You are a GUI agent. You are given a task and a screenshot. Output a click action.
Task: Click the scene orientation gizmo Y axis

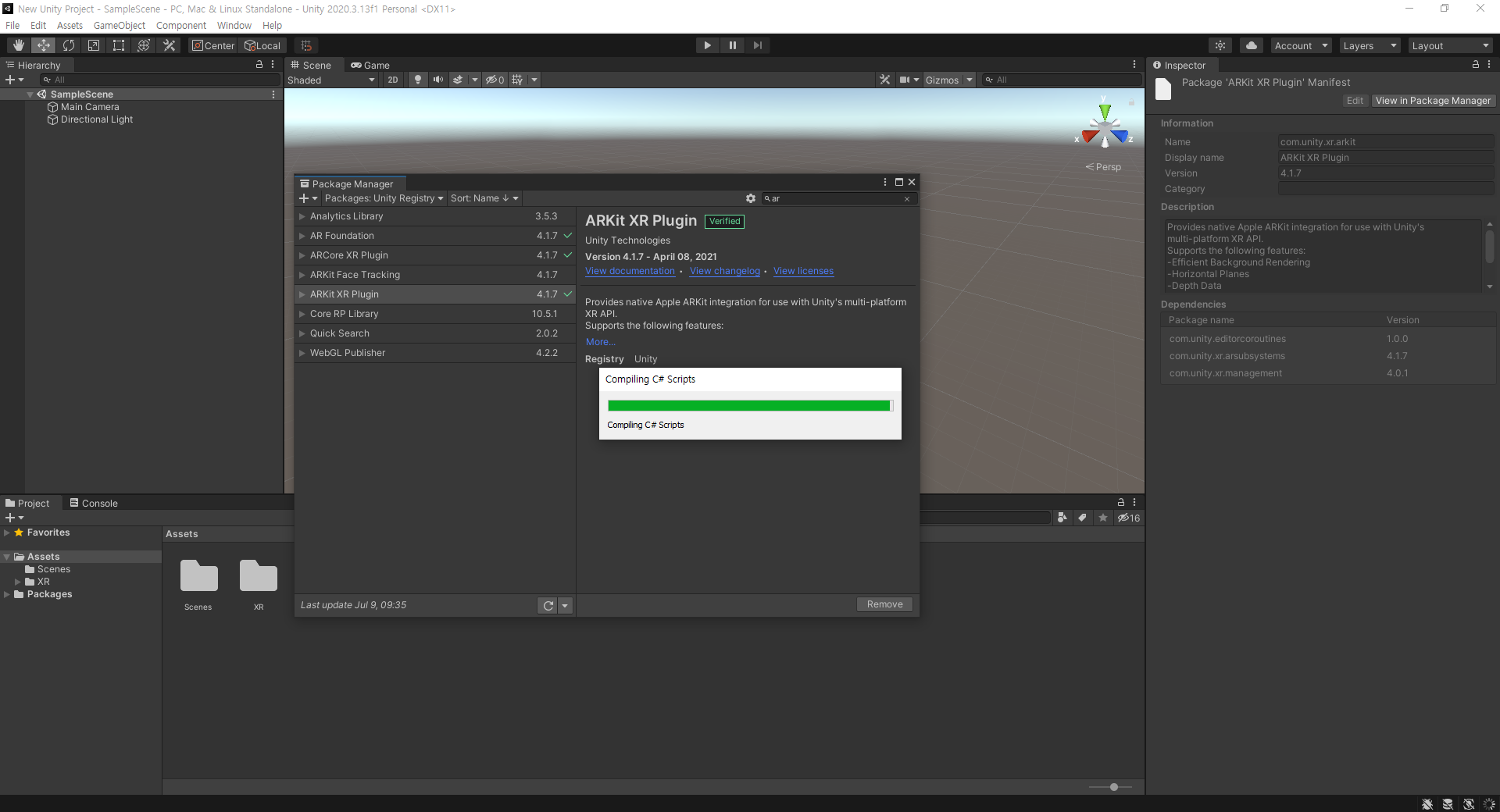(1105, 111)
